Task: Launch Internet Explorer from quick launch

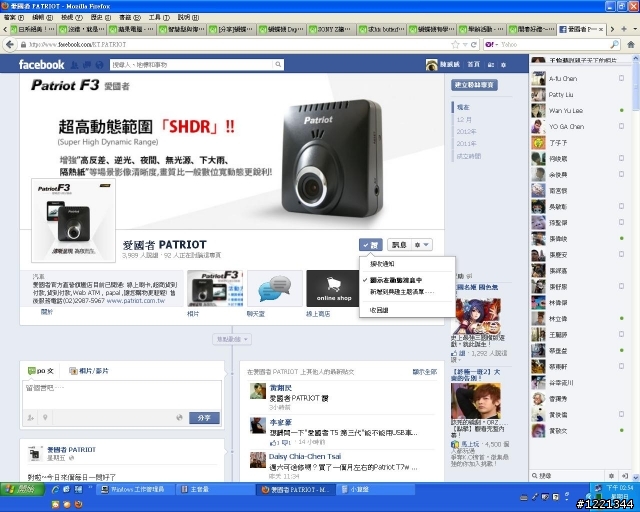Action: [55, 489]
